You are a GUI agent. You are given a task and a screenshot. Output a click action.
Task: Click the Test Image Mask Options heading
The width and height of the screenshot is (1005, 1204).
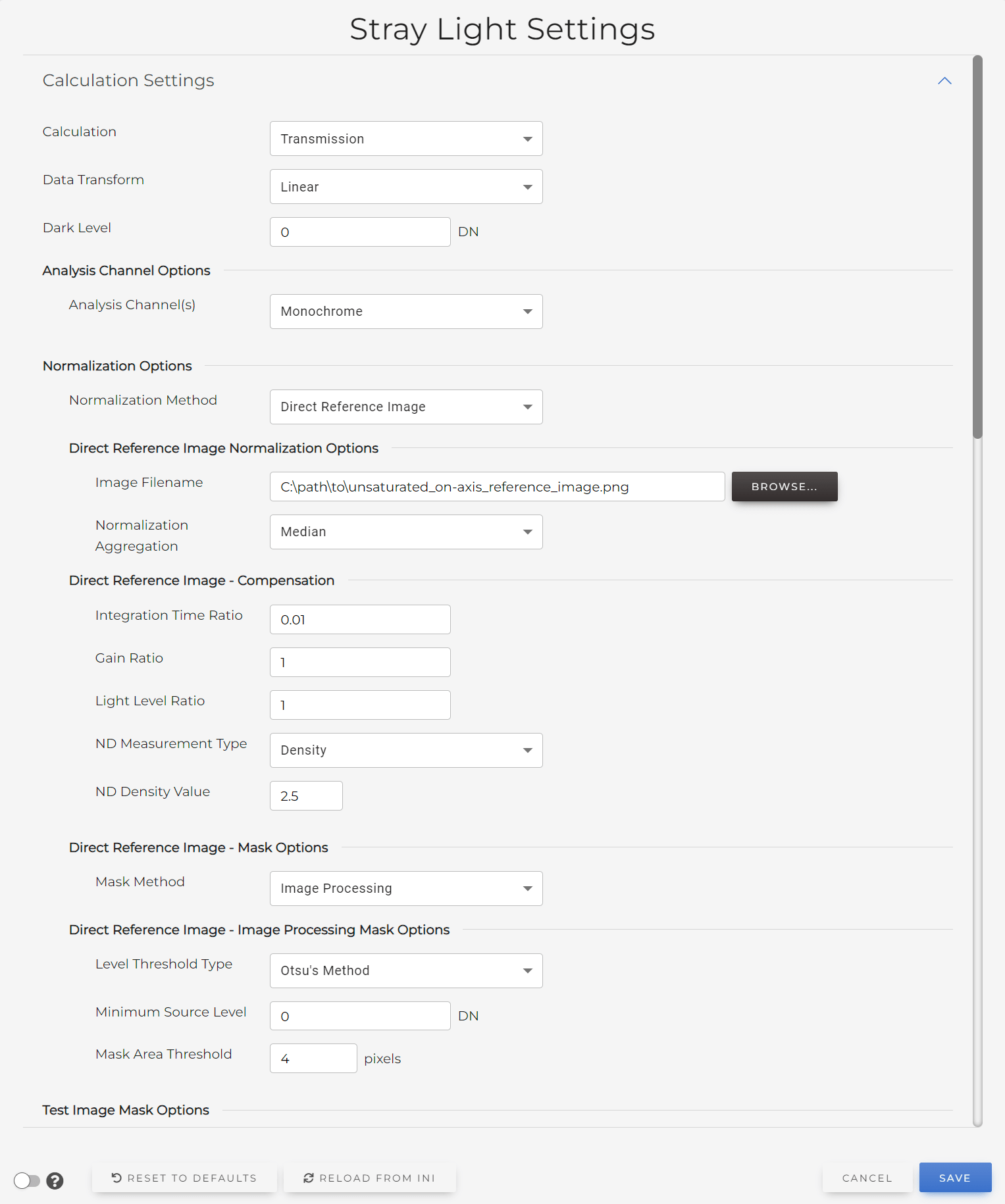126,1110
